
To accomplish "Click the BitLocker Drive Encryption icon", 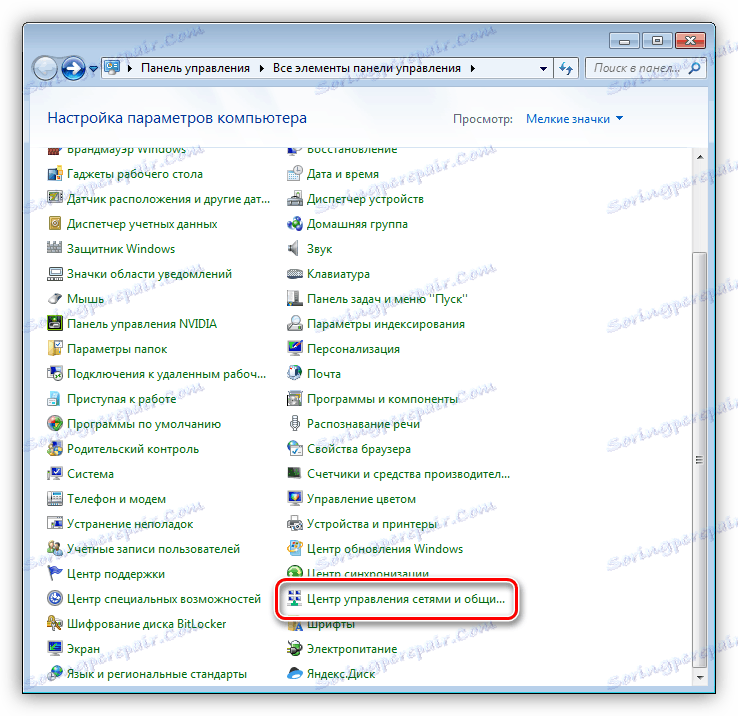I will (55, 624).
